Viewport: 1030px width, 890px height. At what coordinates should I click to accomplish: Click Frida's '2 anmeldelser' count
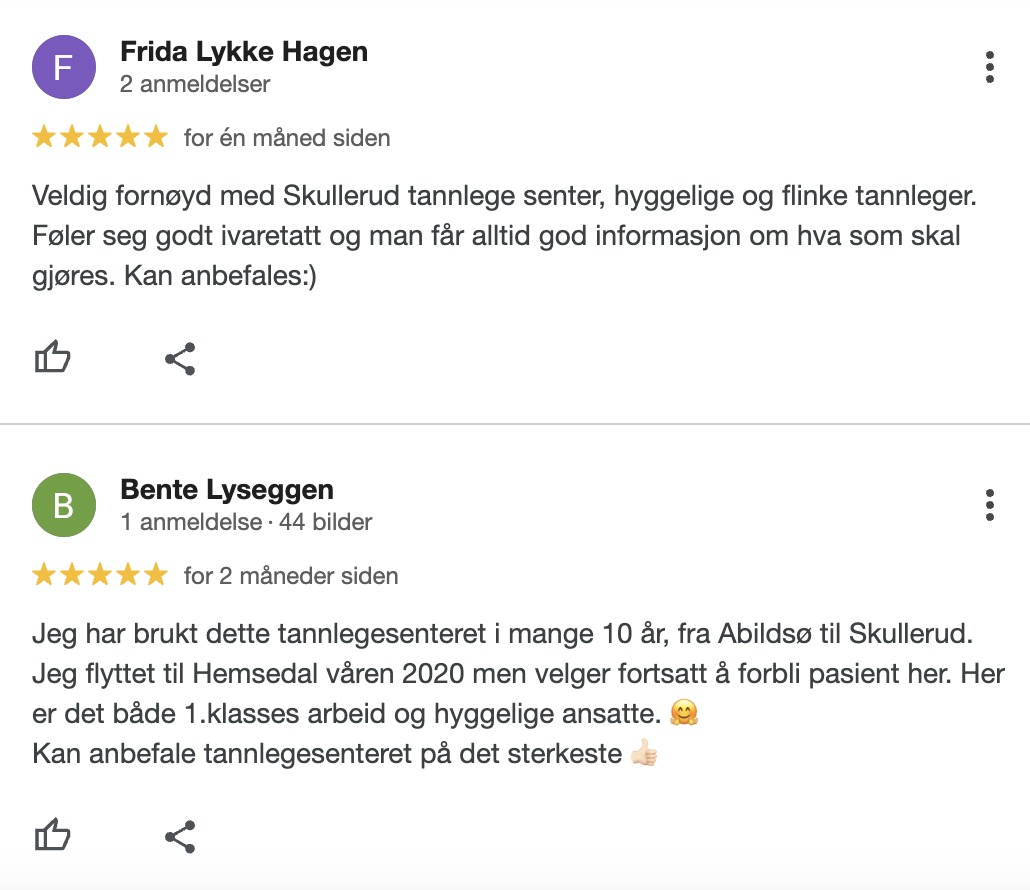click(194, 84)
